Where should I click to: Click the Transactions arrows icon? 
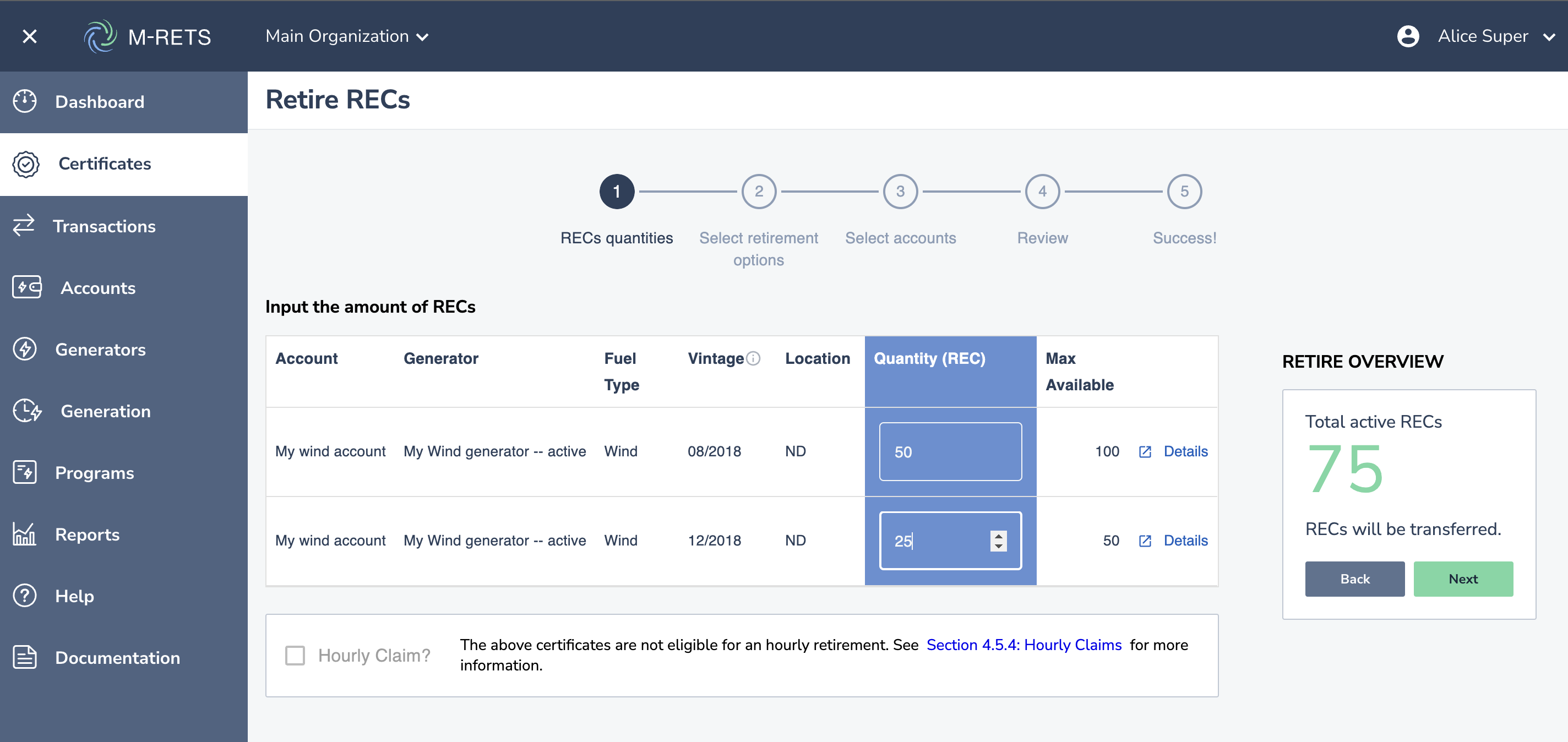tap(24, 226)
